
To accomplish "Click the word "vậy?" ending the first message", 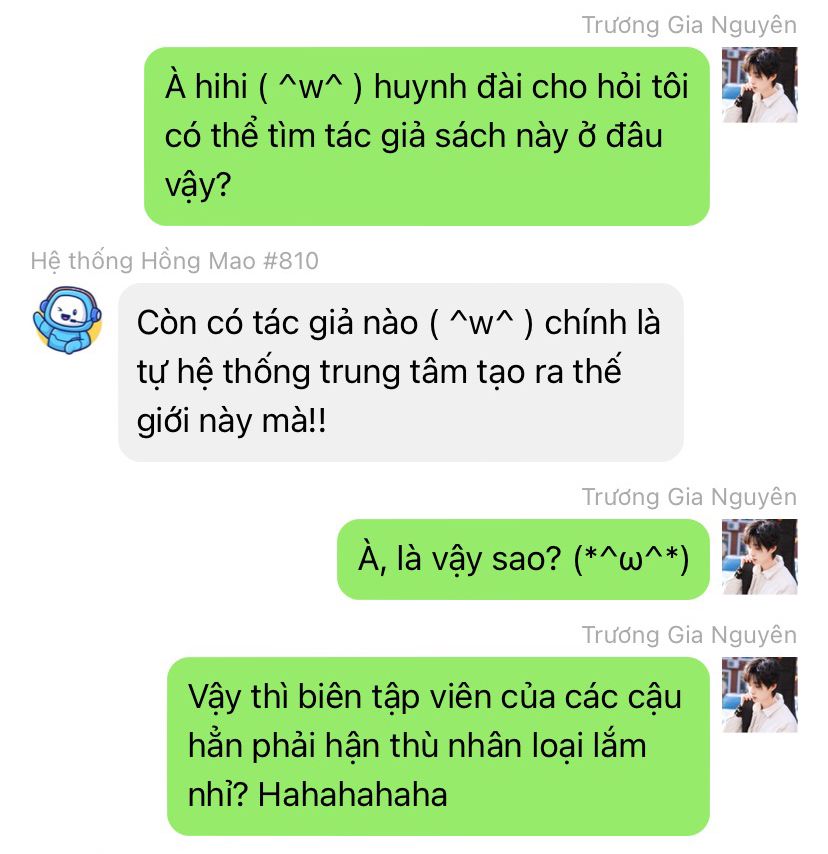I will coord(198,186).
